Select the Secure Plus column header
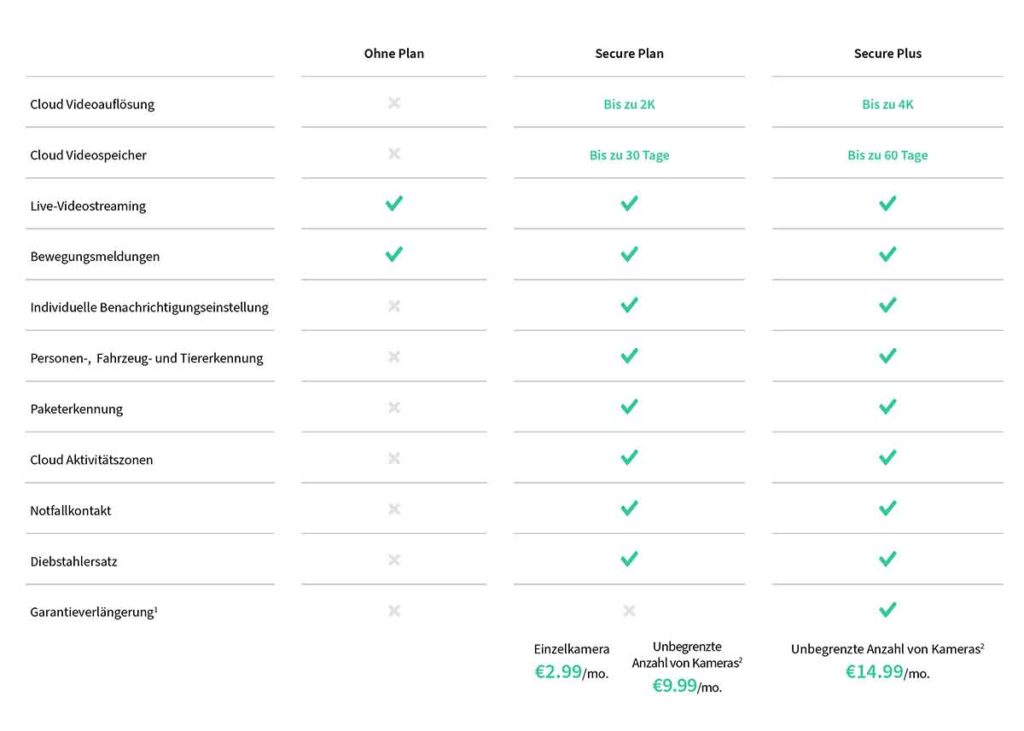 [887, 53]
